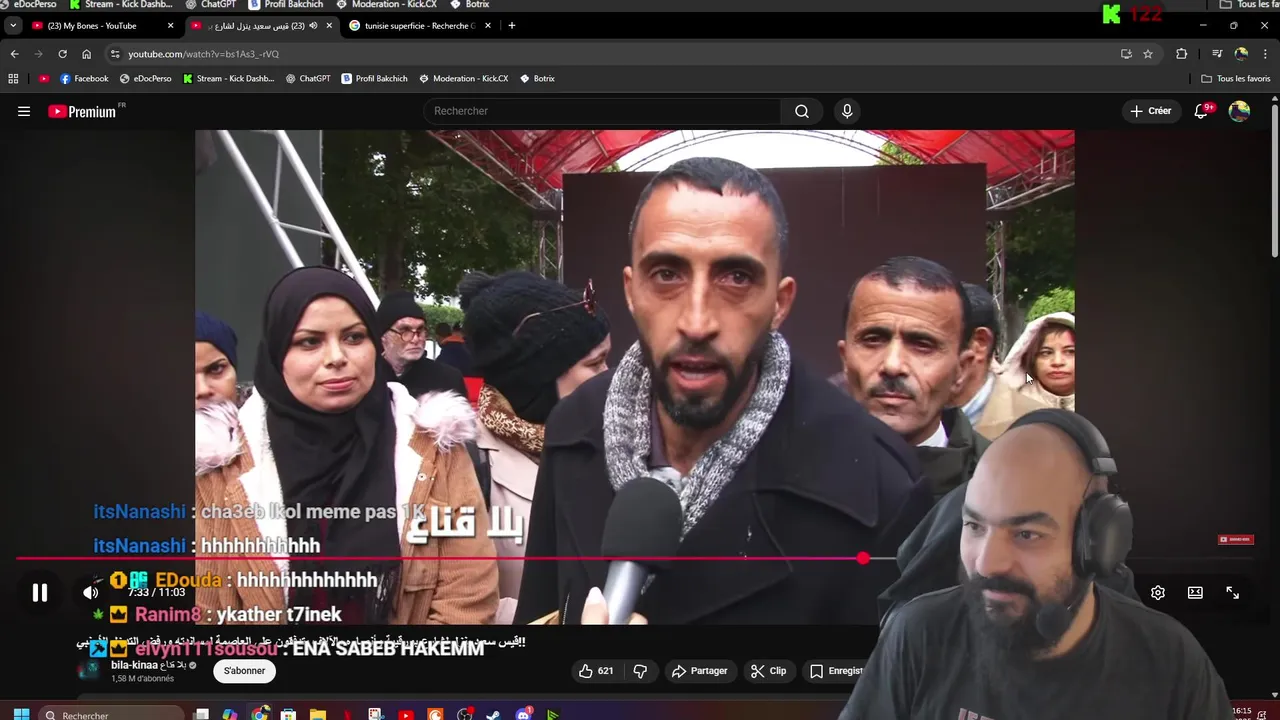The image size is (1280, 720).
Task: Open the ChatGPT bookmark
Action: point(308,78)
